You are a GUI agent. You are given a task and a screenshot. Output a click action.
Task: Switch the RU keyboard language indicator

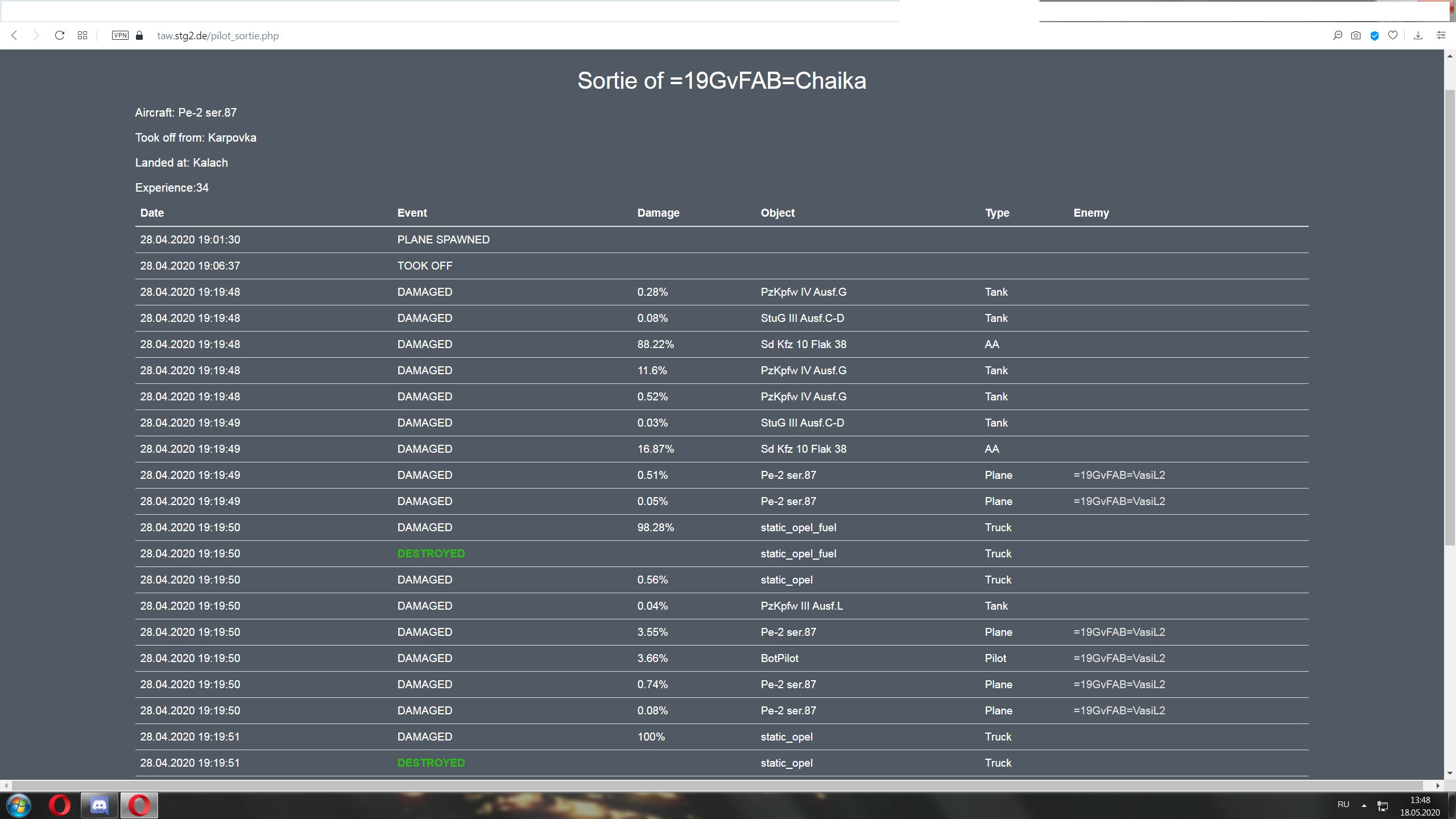coord(1343,804)
